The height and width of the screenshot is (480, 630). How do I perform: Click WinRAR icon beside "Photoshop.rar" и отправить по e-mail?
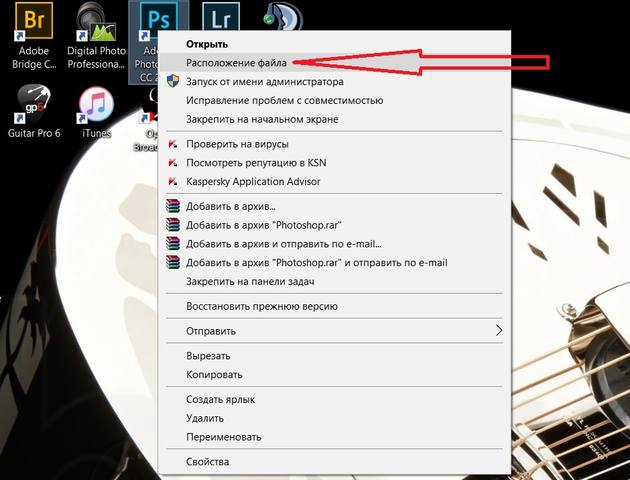pyautogui.click(x=173, y=263)
